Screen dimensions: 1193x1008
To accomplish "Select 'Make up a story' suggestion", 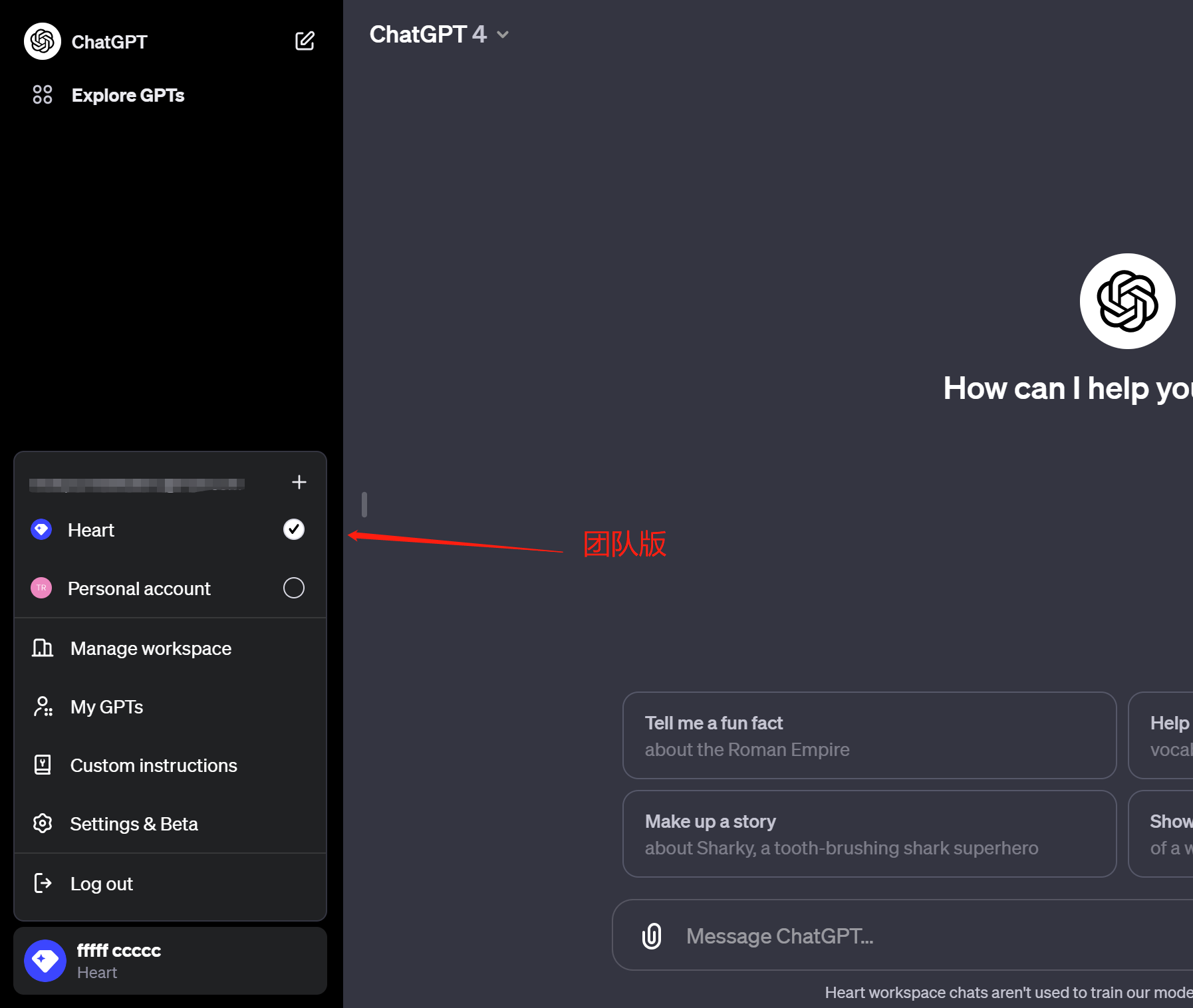I will tap(869, 834).
